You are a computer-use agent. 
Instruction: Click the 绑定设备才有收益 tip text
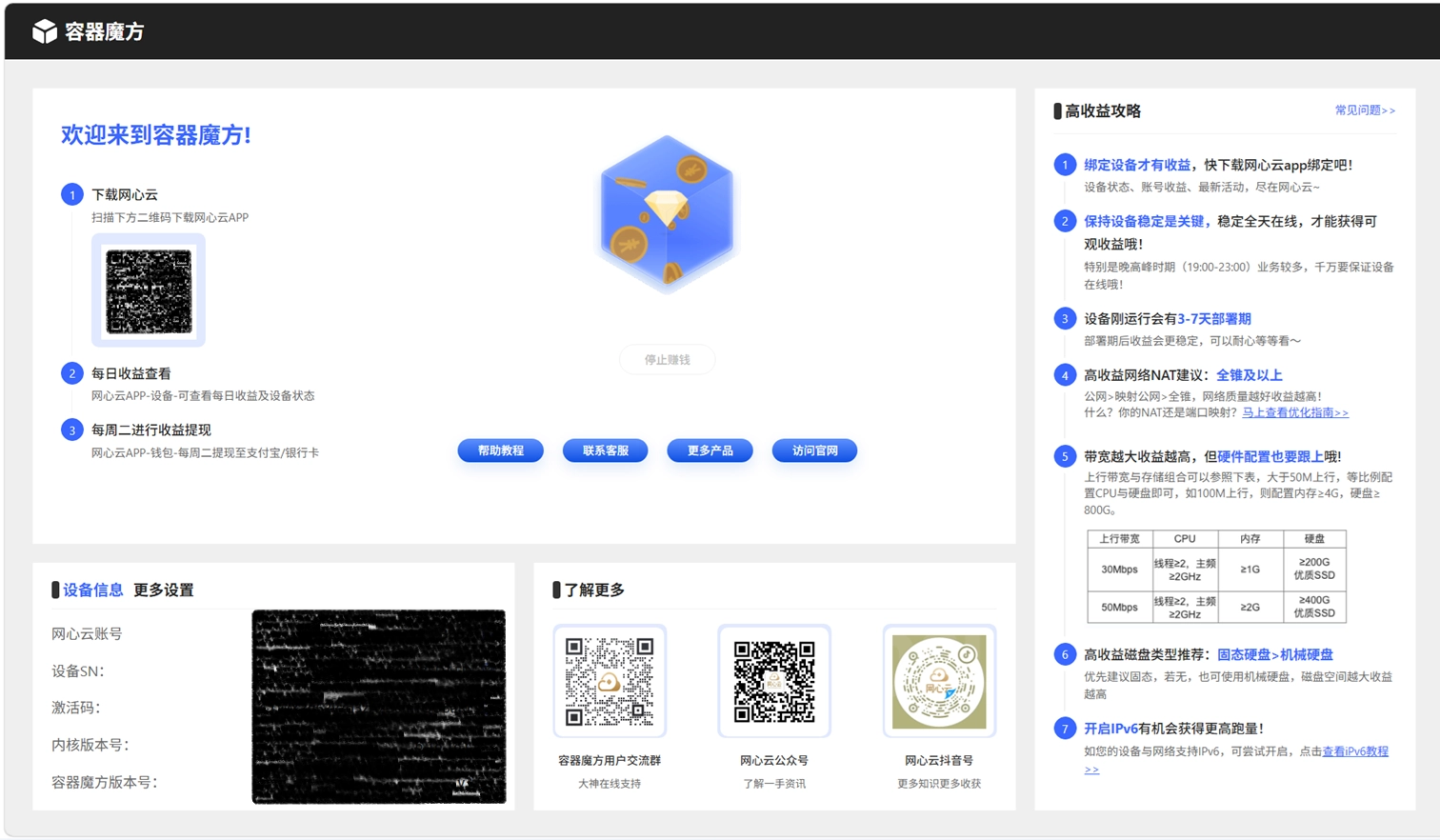[x=1137, y=165]
